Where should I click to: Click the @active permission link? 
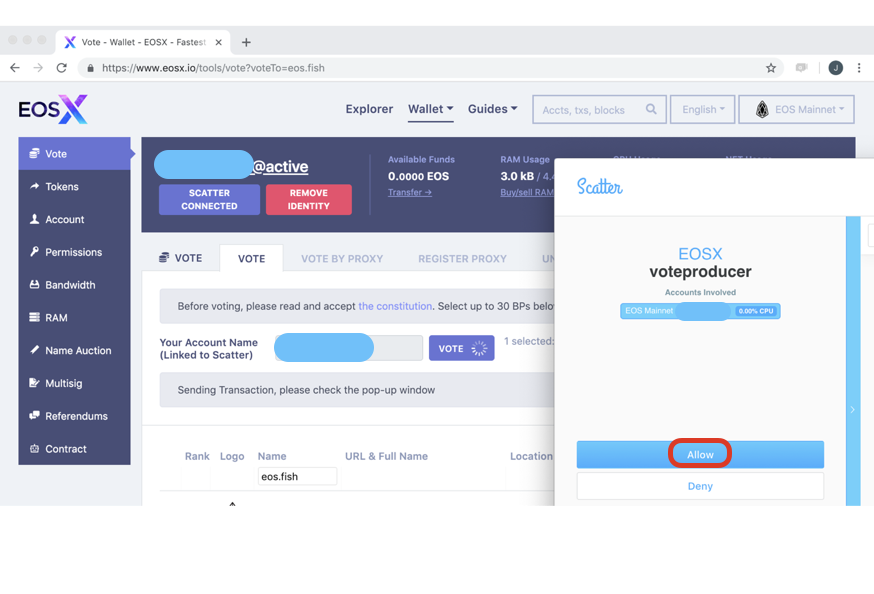[280, 166]
